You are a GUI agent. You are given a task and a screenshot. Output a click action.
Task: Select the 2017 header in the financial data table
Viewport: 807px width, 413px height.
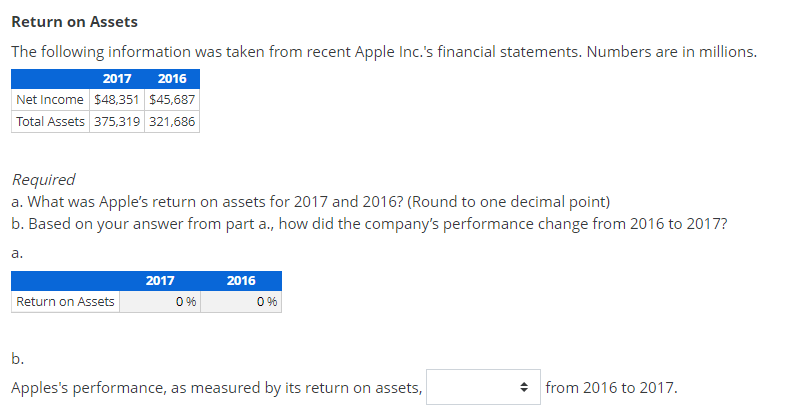tap(117, 79)
